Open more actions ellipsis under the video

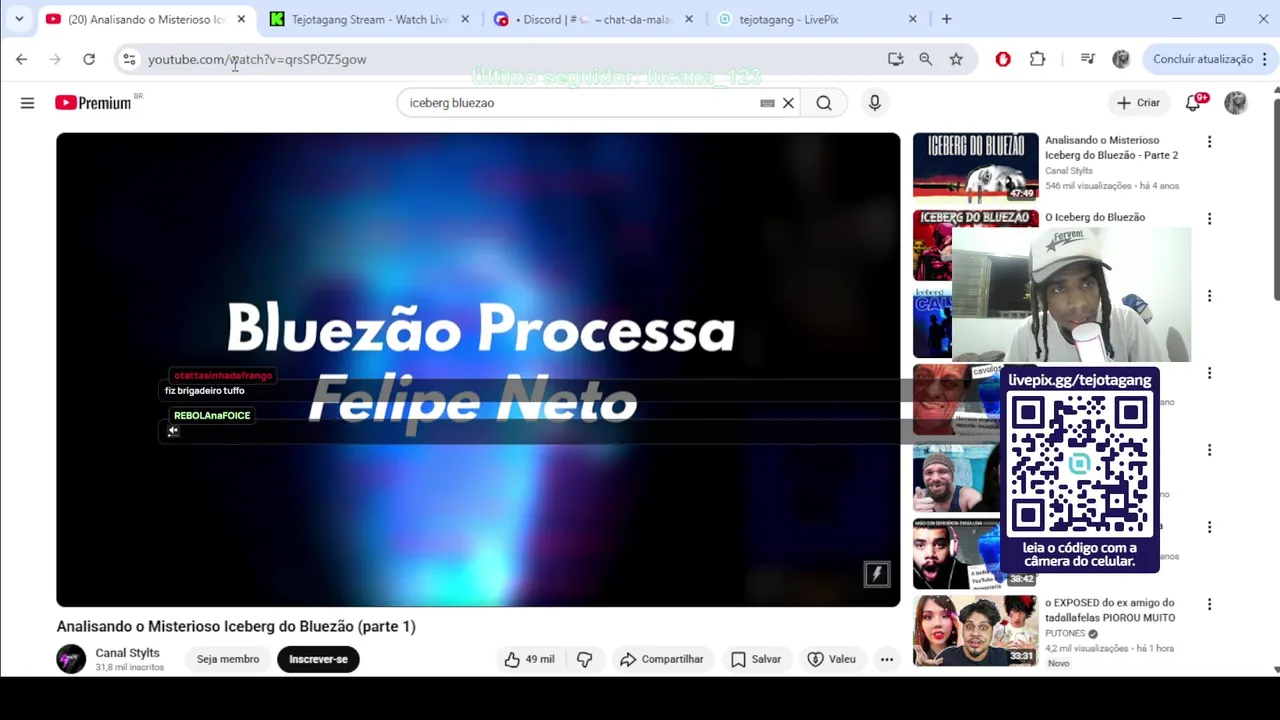click(886, 659)
